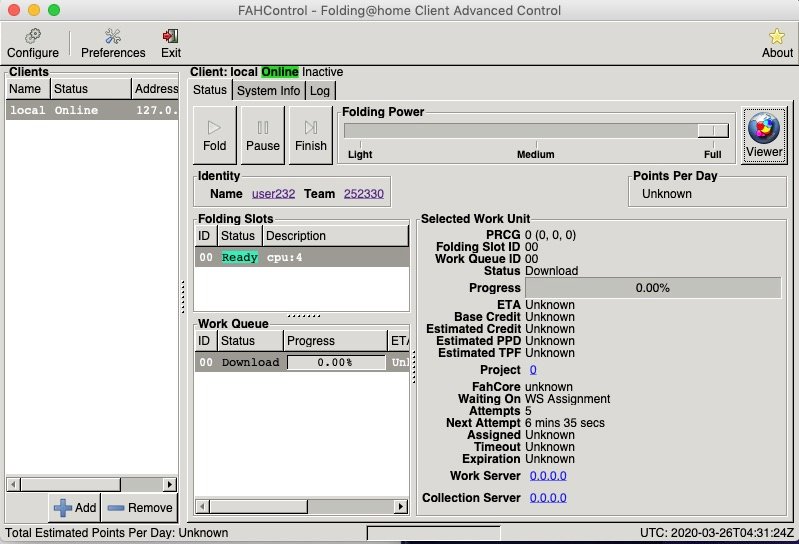
Task: Click the Exit toolbar icon
Action: point(171,43)
